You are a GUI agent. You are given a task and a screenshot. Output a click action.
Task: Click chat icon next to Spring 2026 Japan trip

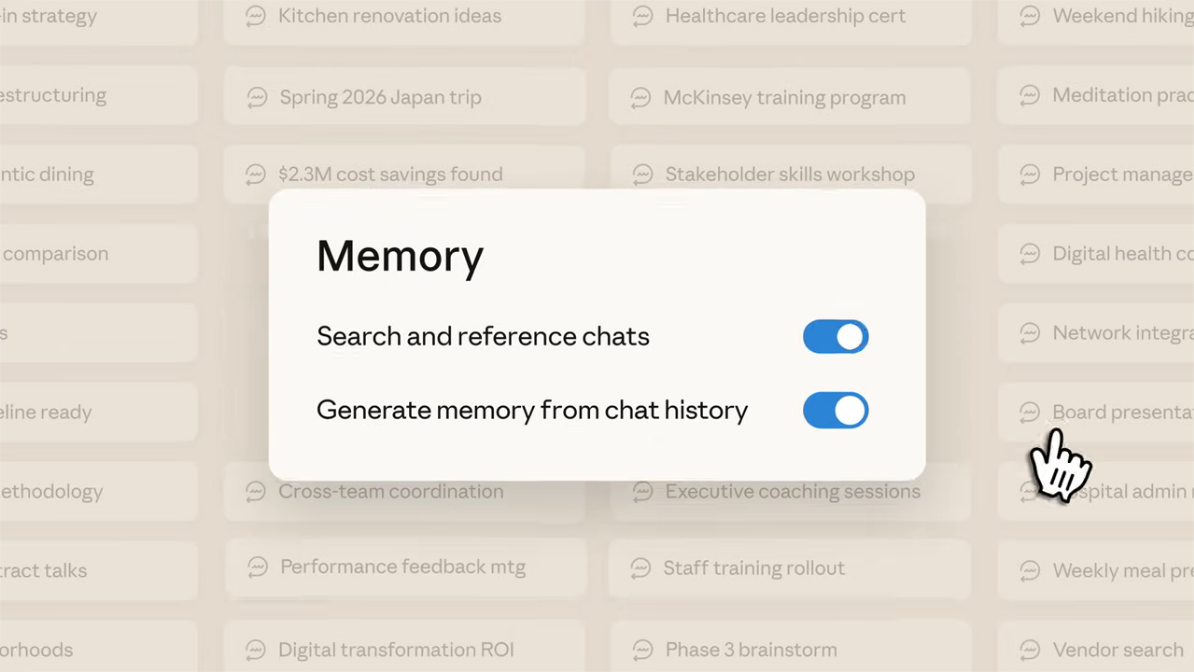coord(257,97)
